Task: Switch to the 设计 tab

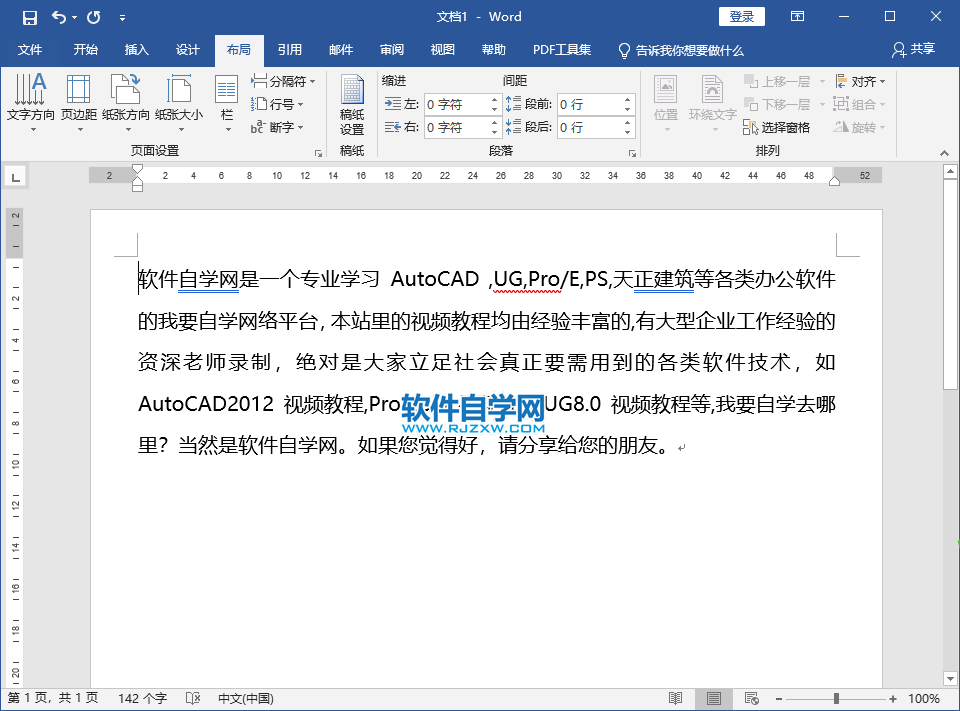Action: pyautogui.click(x=187, y=50)
